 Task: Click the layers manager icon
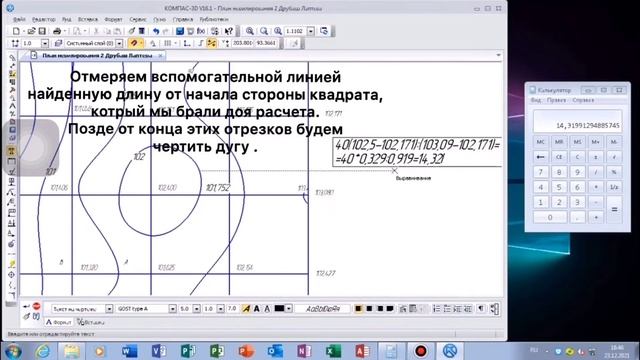click(58, 43)
